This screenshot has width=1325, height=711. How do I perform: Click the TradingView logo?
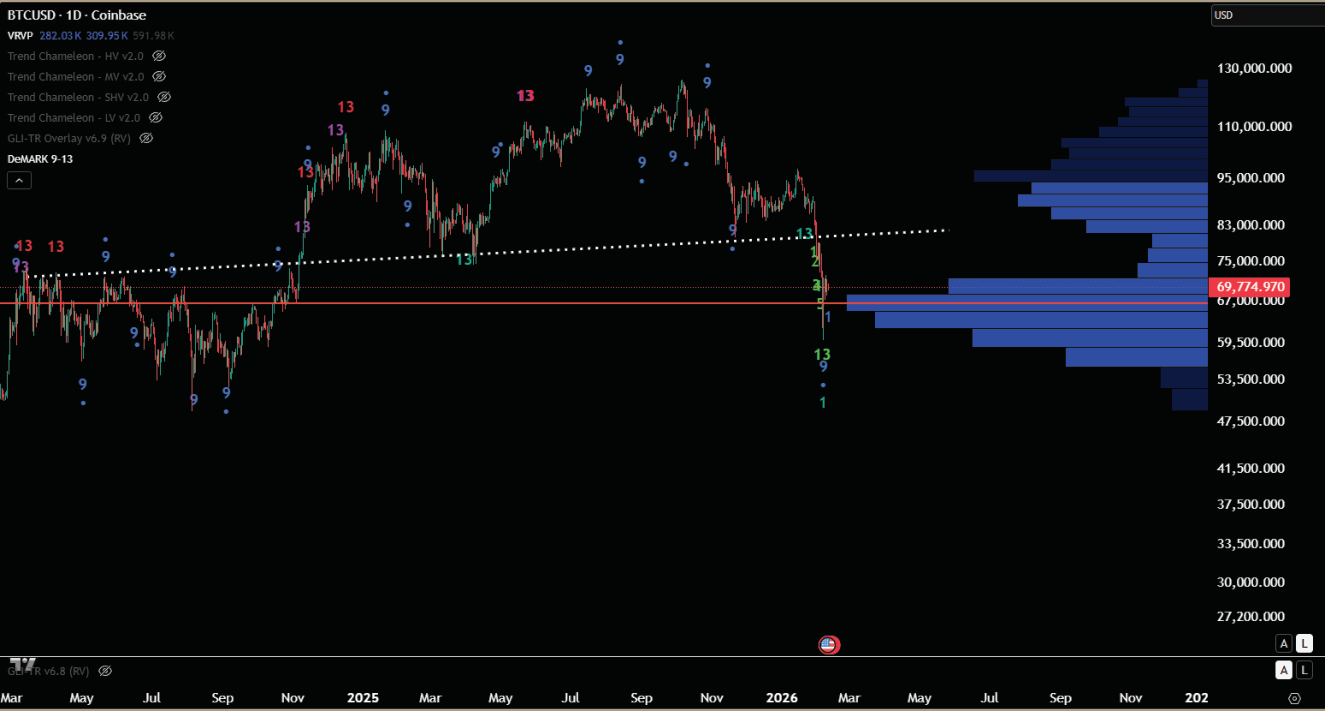tap(22, 665)
